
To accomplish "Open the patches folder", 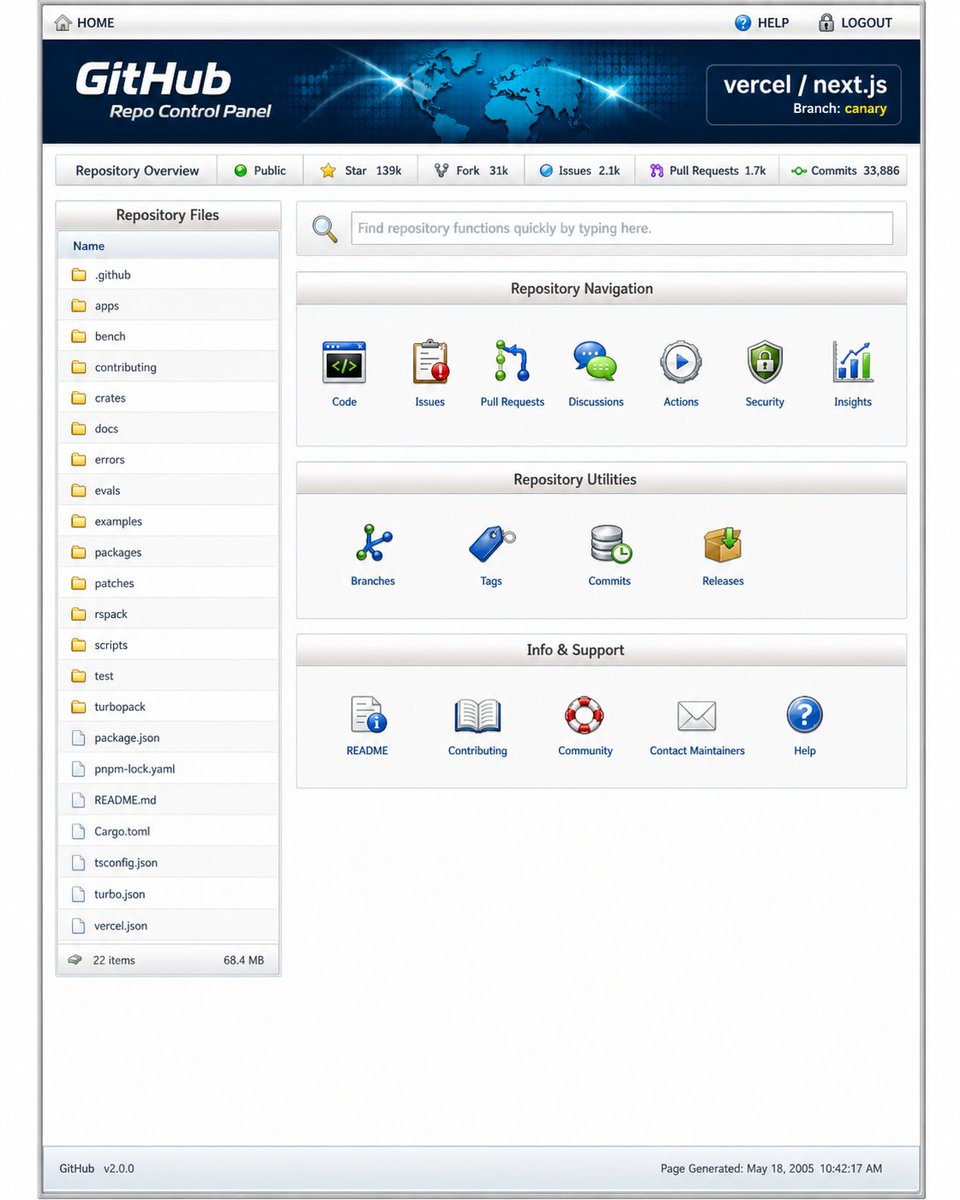I will [168, 583].
